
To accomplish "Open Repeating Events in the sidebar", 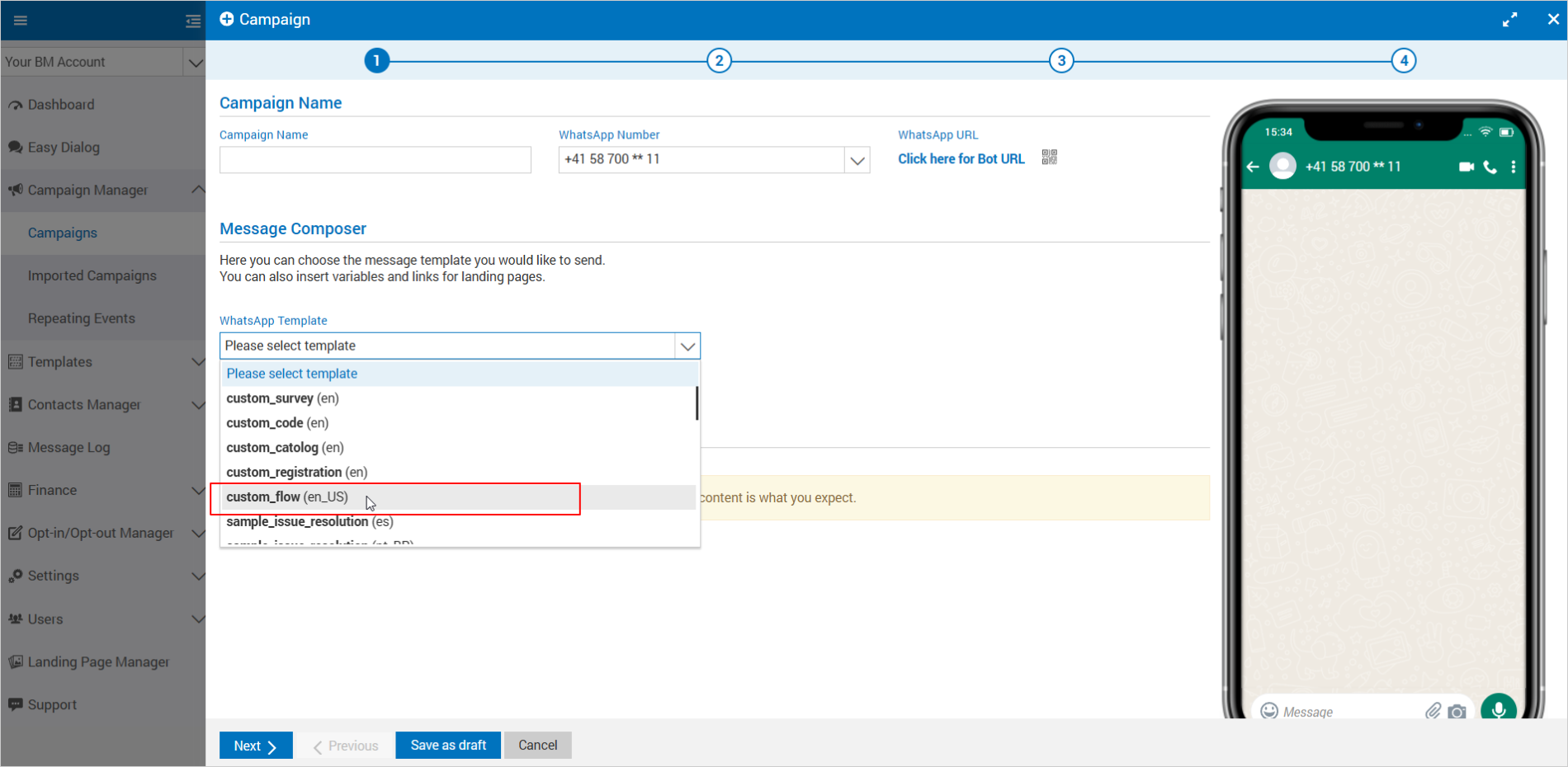I will [x=82, y=319].
